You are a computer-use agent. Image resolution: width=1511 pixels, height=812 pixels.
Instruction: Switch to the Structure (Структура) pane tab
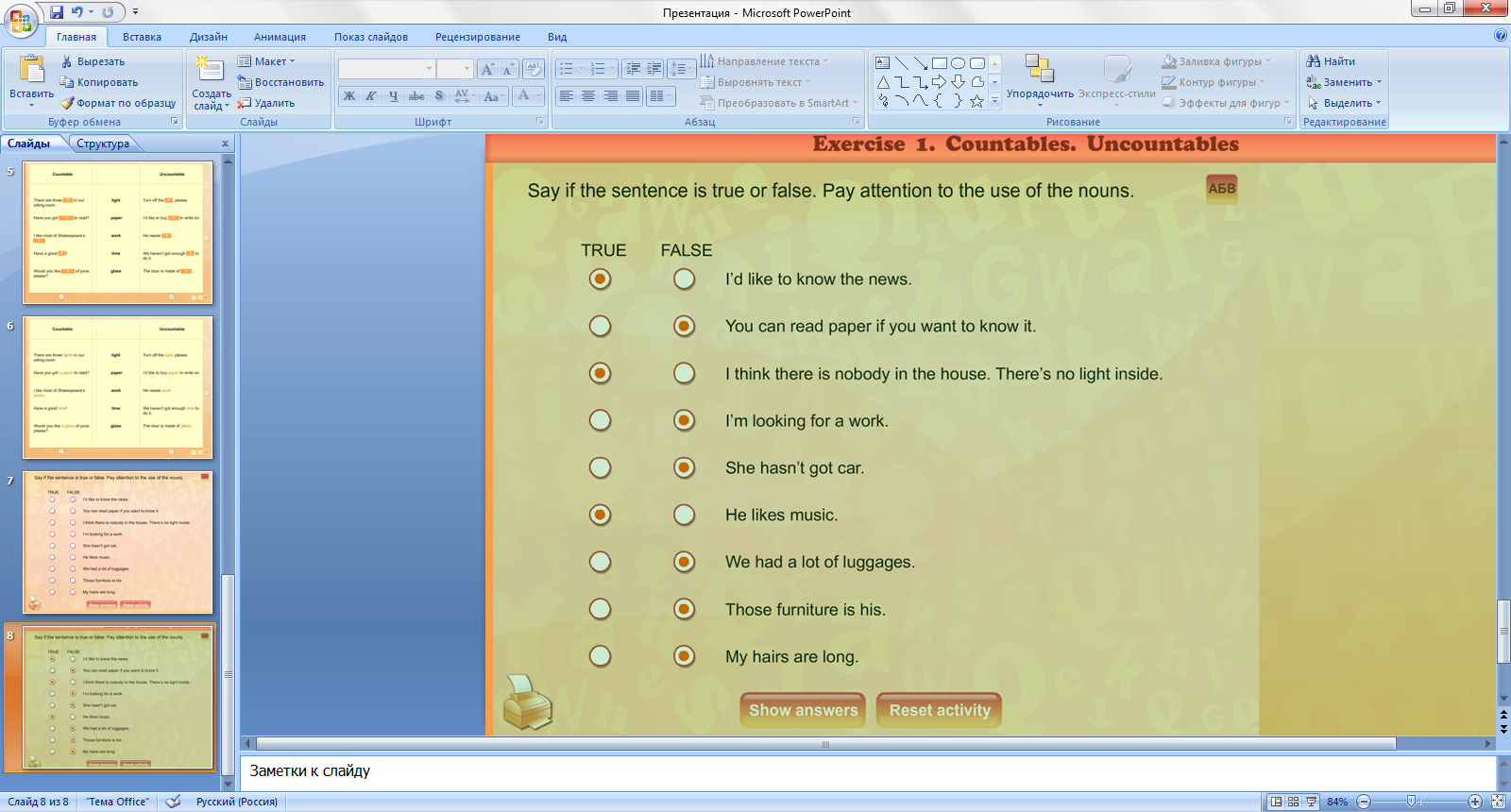point(103,144)
